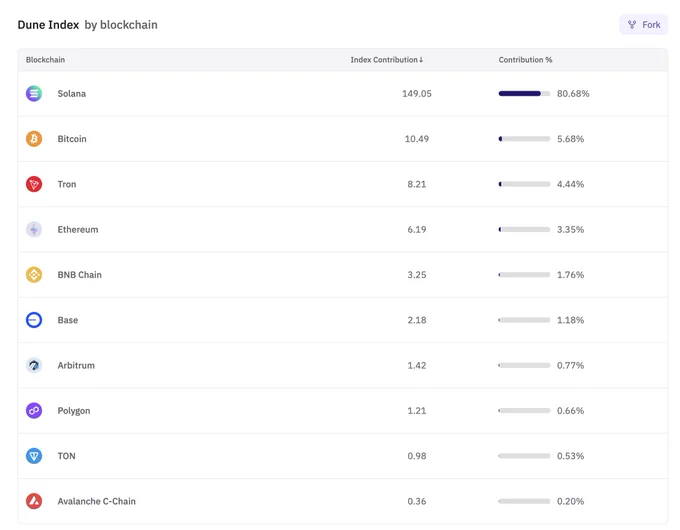The width and height of the screenshot is (680, 530).
Task: Sort by Contribution % column header
Action: 525,60
